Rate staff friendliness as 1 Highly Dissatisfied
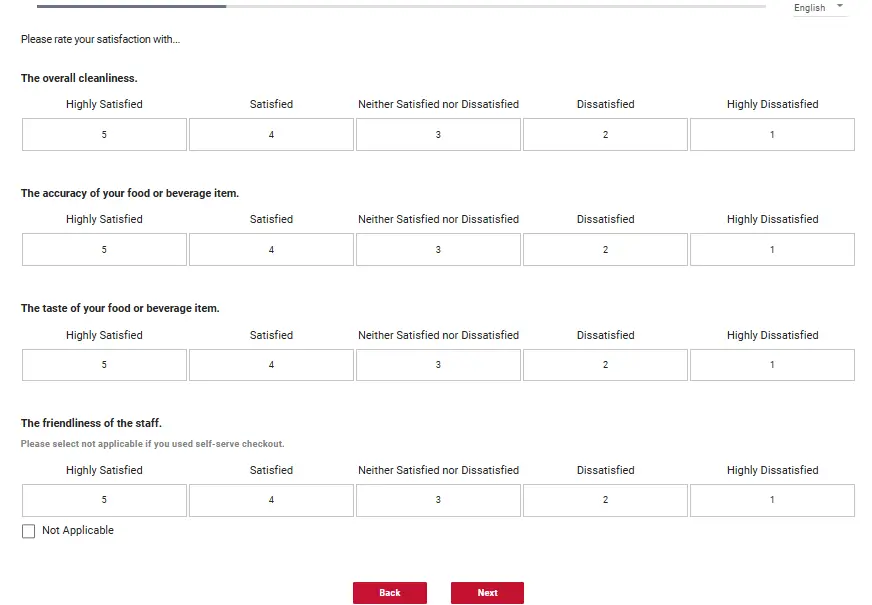Screen dimensions: 872x605 [x=772, y=500]
